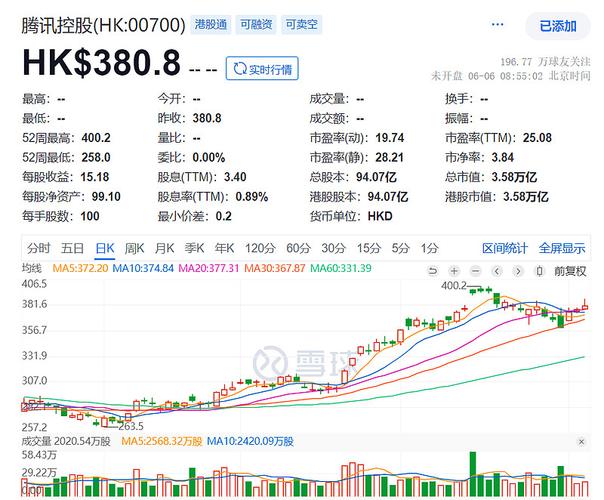Switch to 分时 chart tab

[39, 248]
